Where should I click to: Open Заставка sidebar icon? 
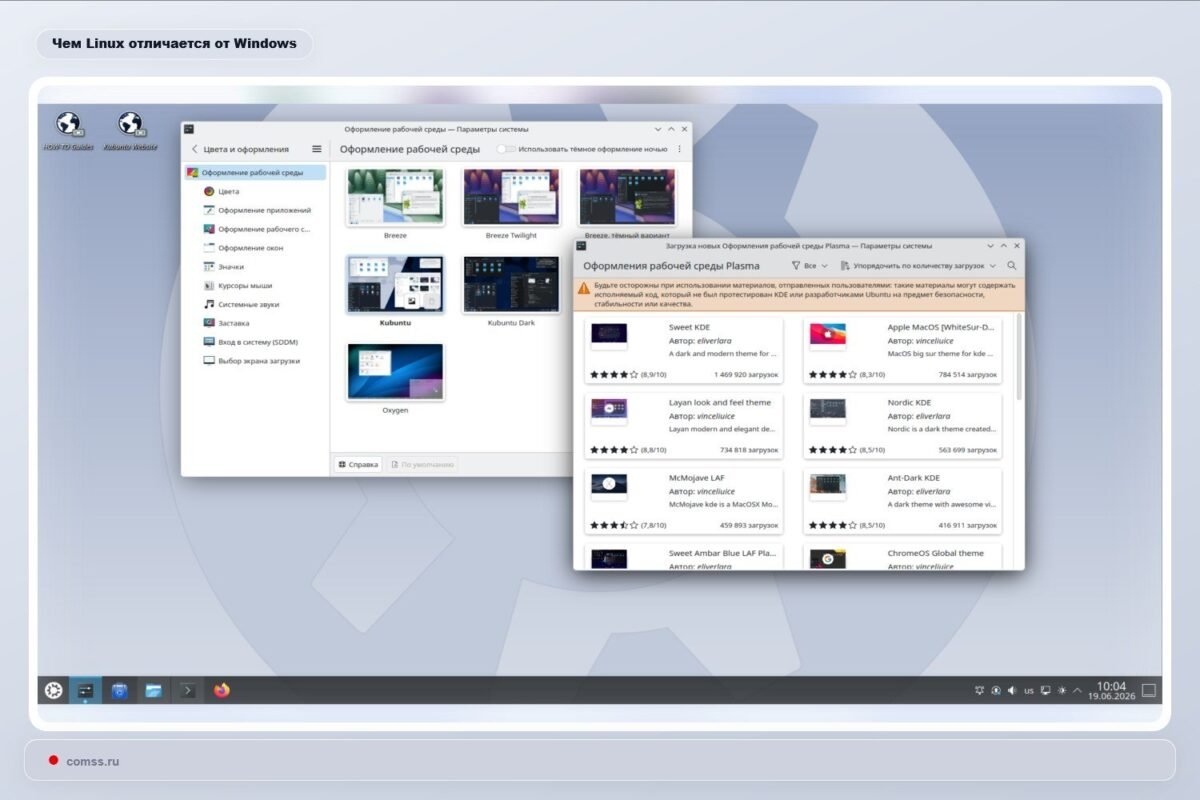(208, 323)
